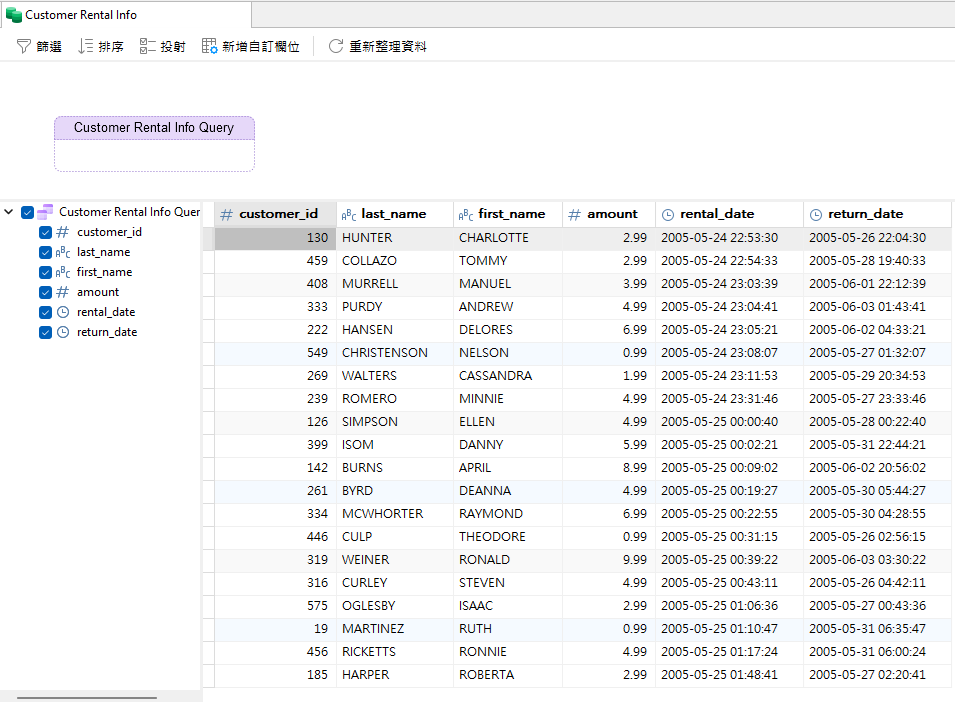This screenshot has height=702, width=955.
Task: Uncheck the root query checkbox in sidebar
Action: tap(27, 211)
